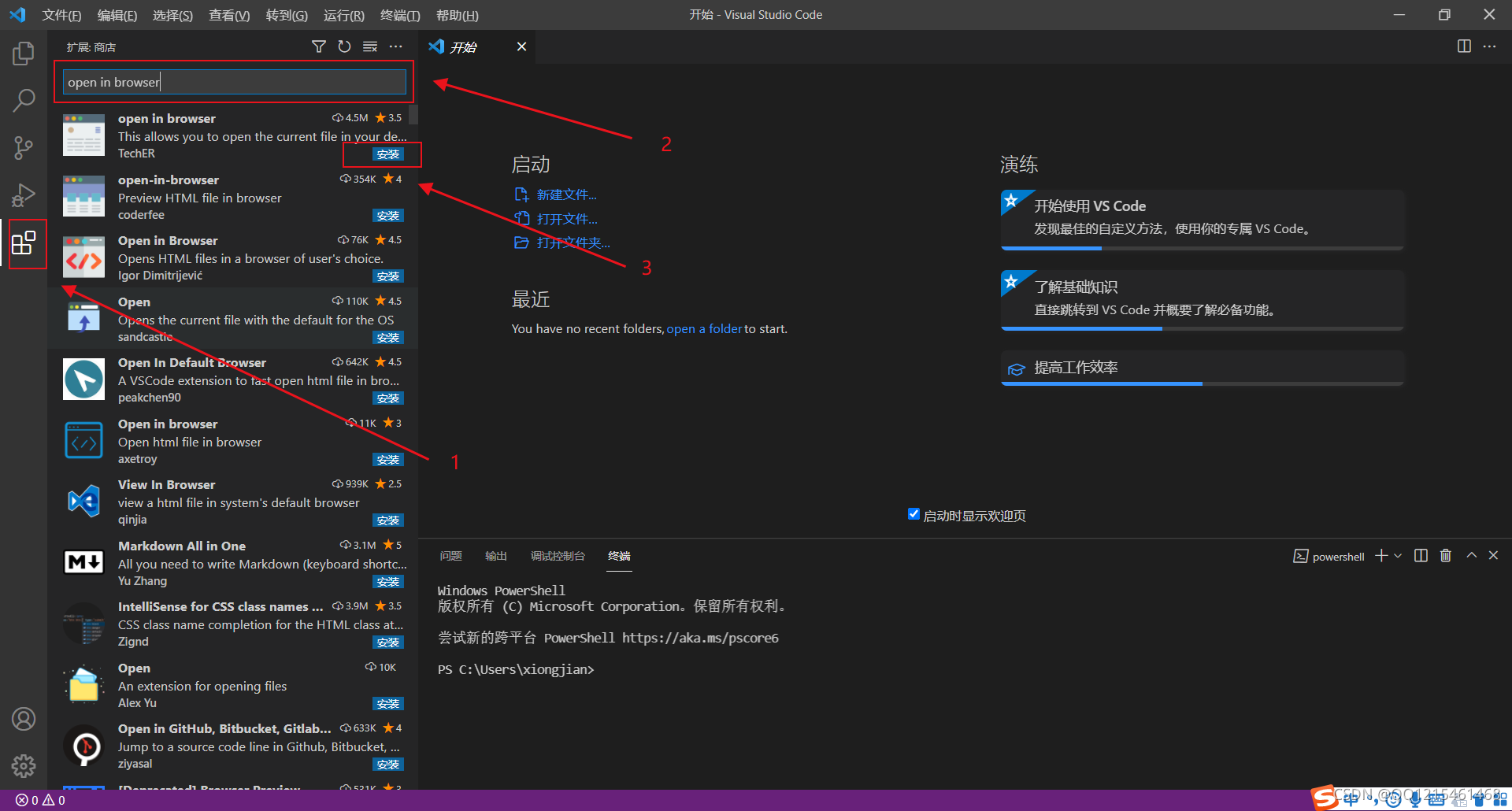Viewport: 1512px width, 811px height.
Task: Open the 查看(V) menu
Action: 229,15
